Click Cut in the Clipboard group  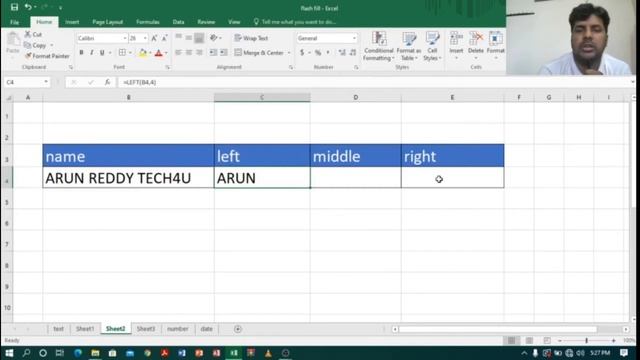[33, 34]
